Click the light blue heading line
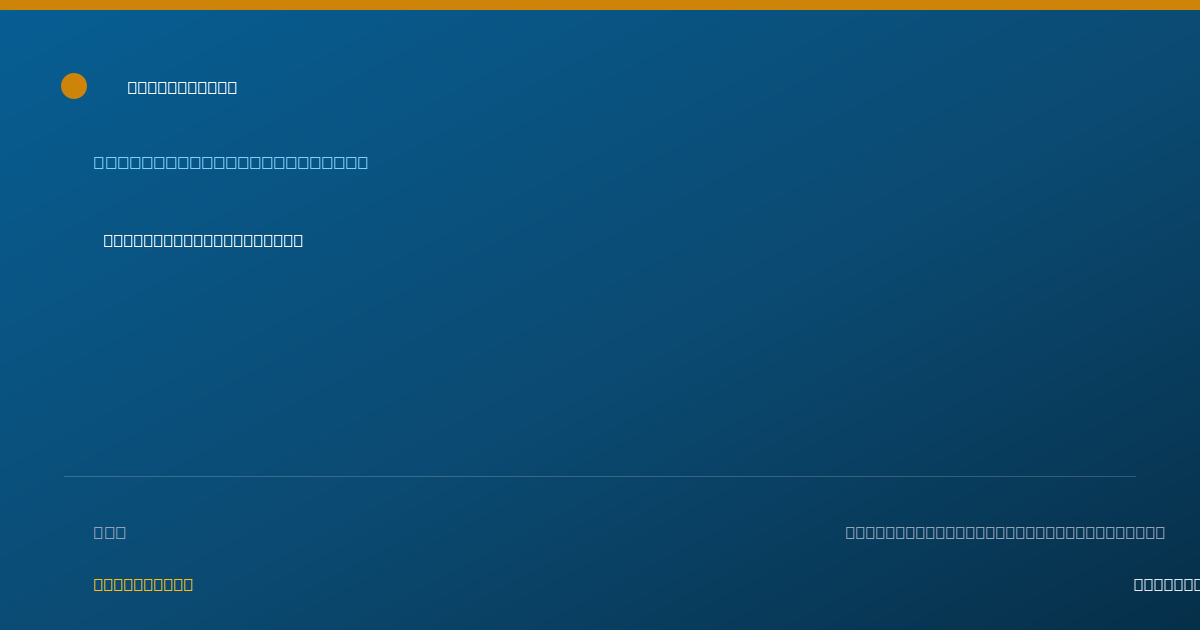This screenshot has height=630, width=1200. pos(231,162)
